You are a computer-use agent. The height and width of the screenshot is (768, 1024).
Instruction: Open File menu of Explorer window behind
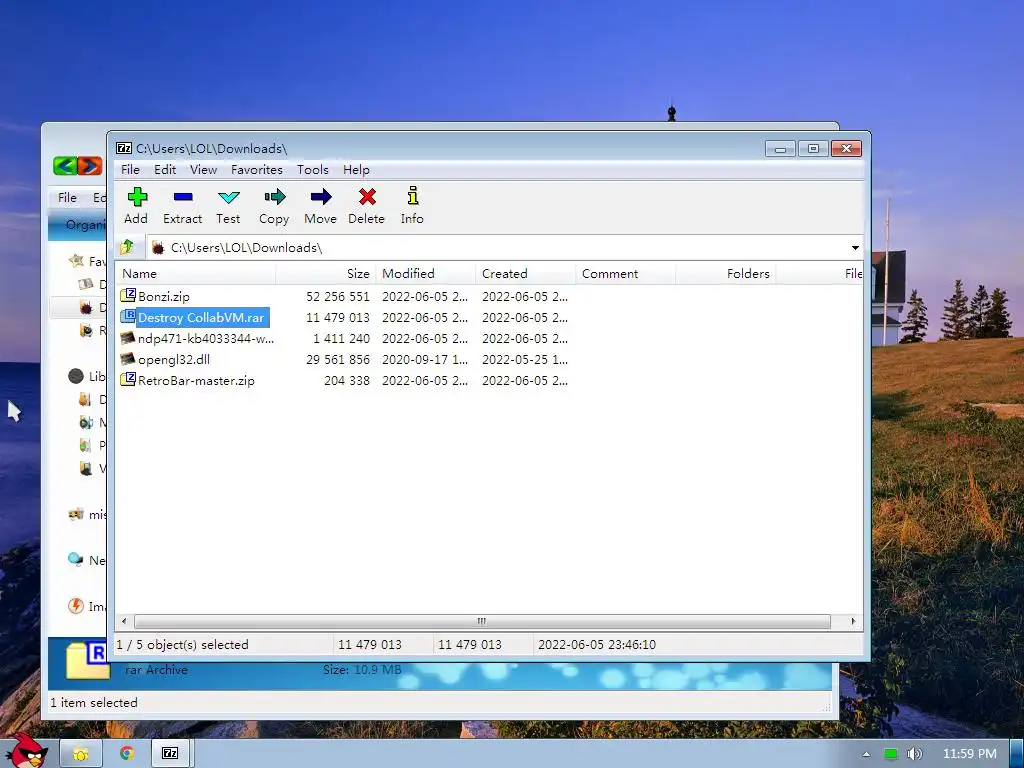coord(67,197)
